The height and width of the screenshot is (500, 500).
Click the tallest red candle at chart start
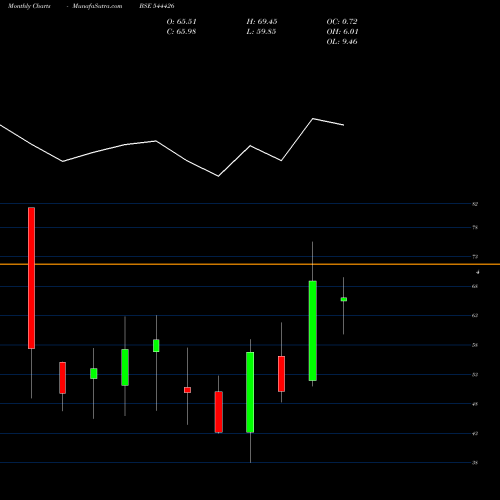pyautogui.click(x=31, y=278)
